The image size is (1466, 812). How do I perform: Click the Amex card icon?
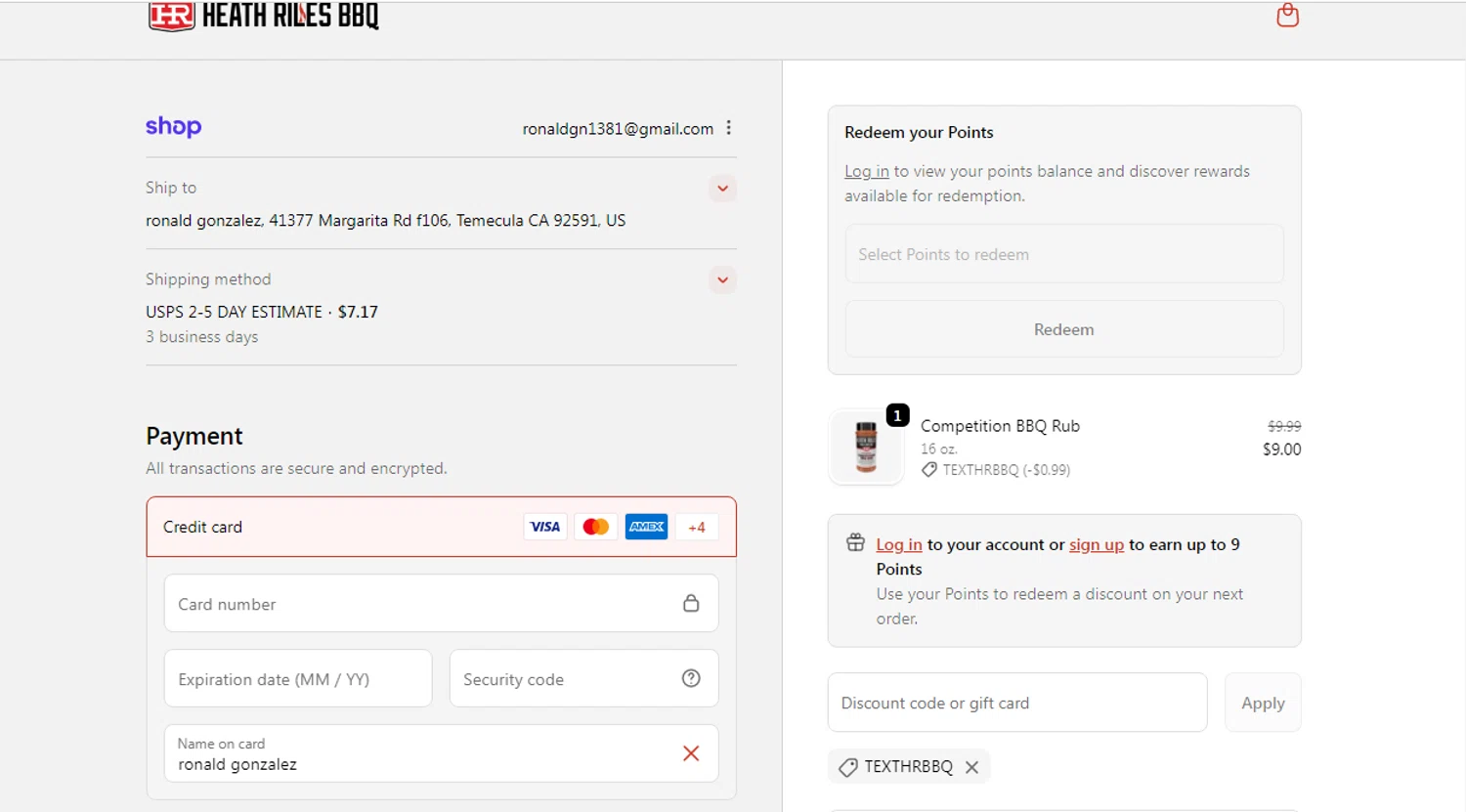[x=646, y=527]
